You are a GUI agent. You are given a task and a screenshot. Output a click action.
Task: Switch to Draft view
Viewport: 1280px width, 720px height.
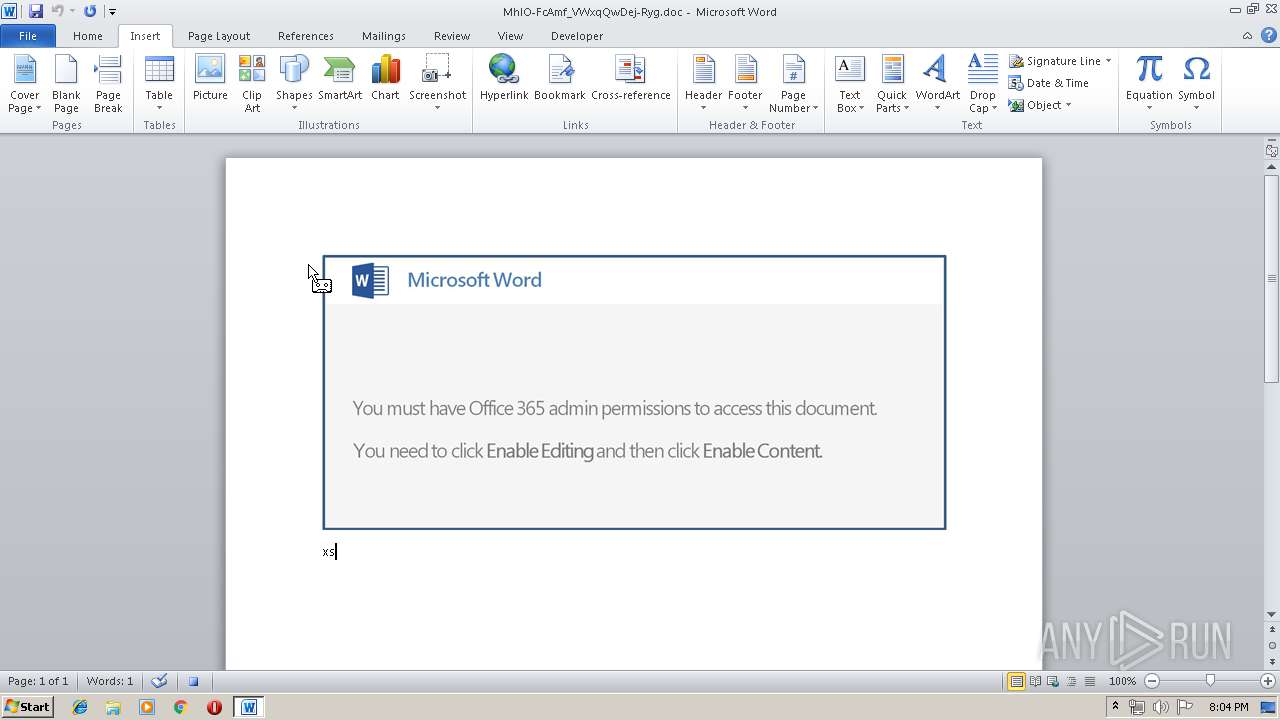point(1089,681)
